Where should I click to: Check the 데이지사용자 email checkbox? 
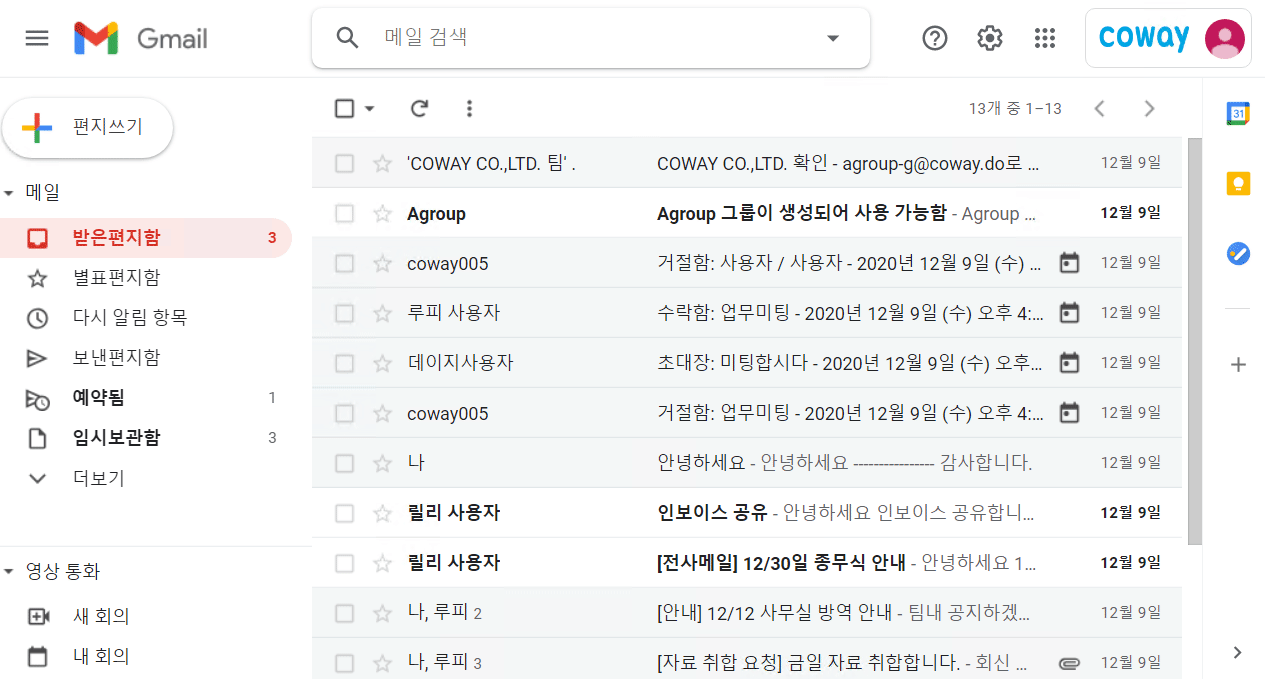pyautogui.click(x=344, y=363)
